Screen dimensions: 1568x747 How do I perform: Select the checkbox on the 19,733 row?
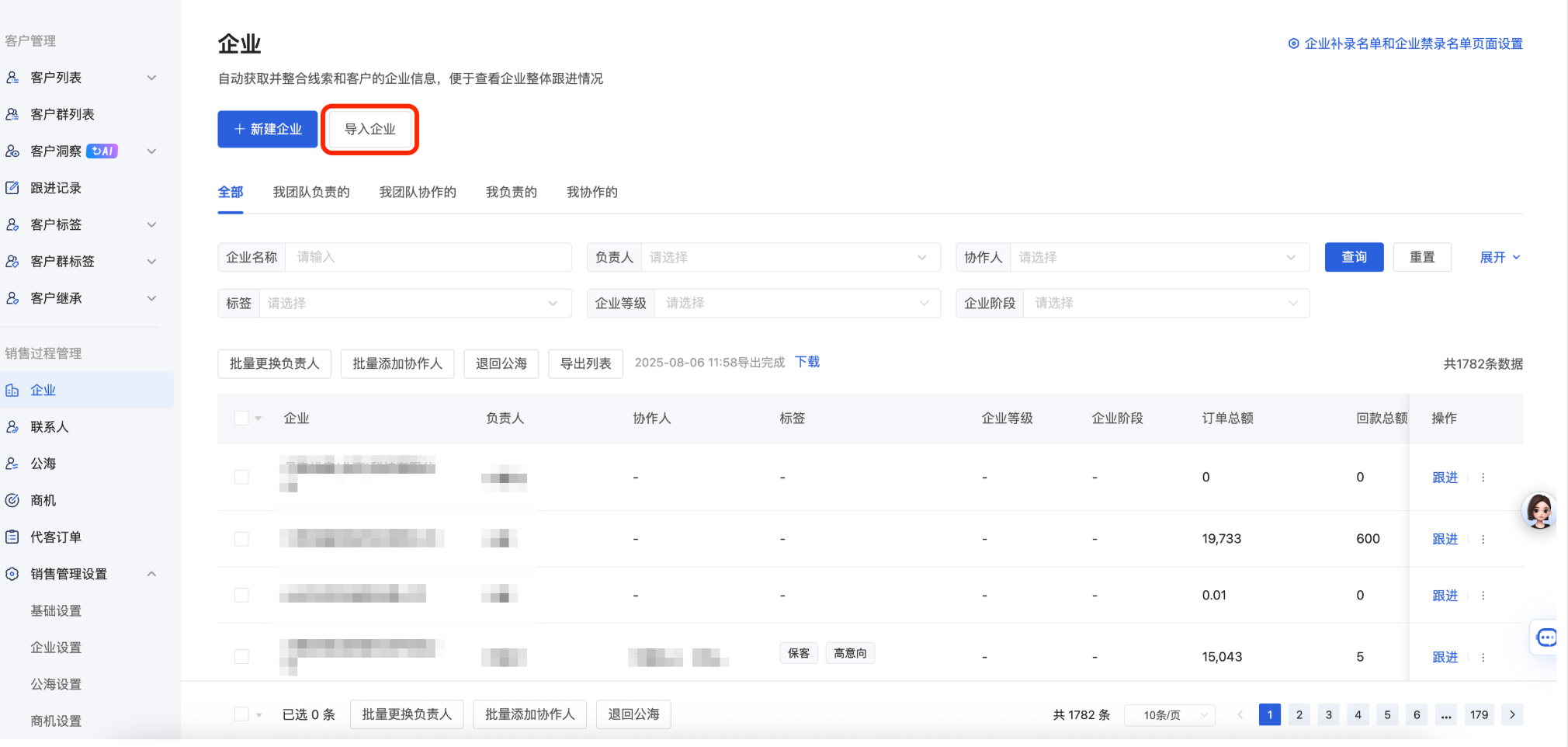coord(241,539)
